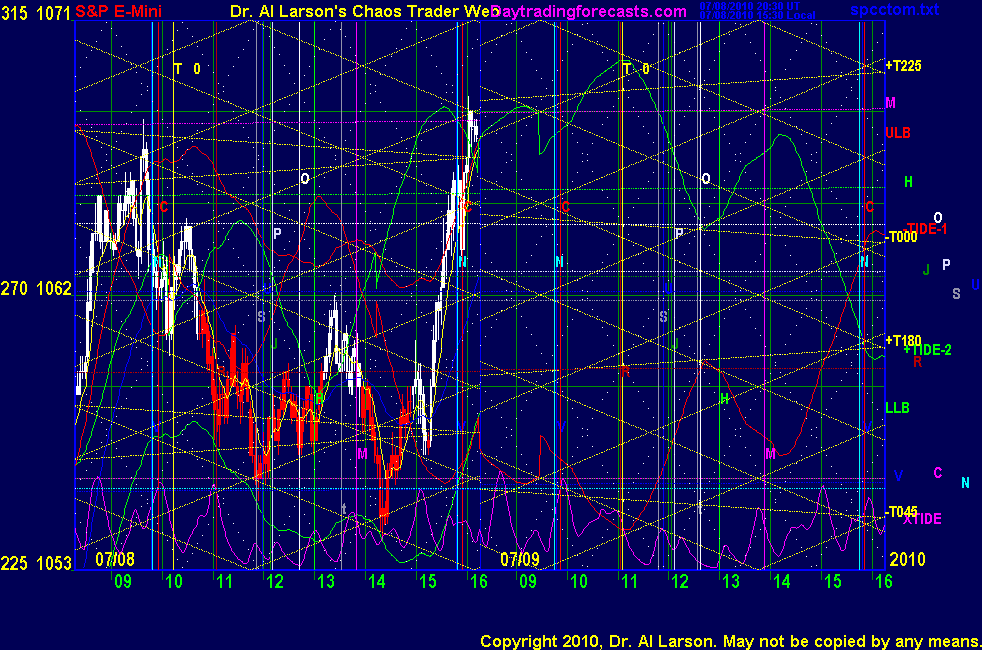
Task: Click the "07/08" date label
Action: click(115, 559)
